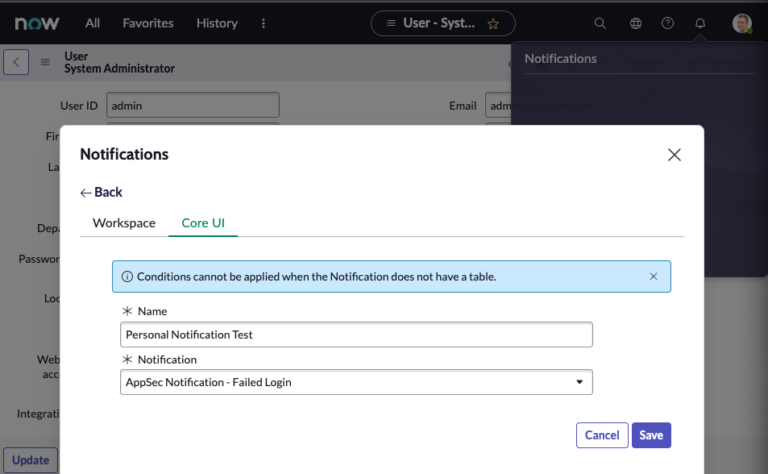Open the History menu
This screenshot has height=474, width=768.
tap(217, 23)
